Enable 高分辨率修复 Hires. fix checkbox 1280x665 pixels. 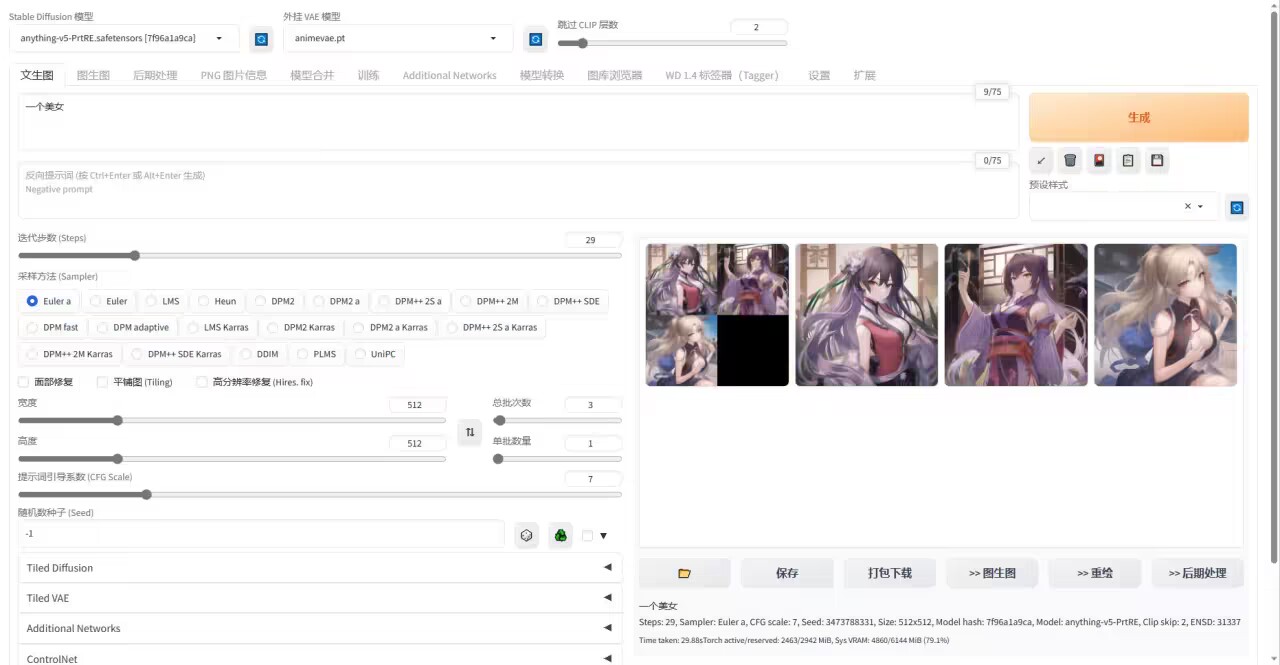pyautogui.click(x=202, y=382)
